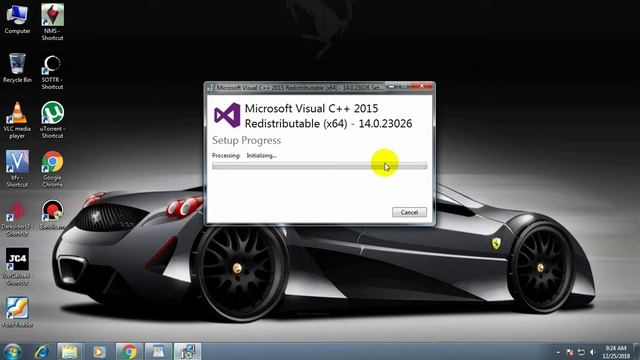Show hidden system tray icons

pyautogui.click(x=558, y=352)
